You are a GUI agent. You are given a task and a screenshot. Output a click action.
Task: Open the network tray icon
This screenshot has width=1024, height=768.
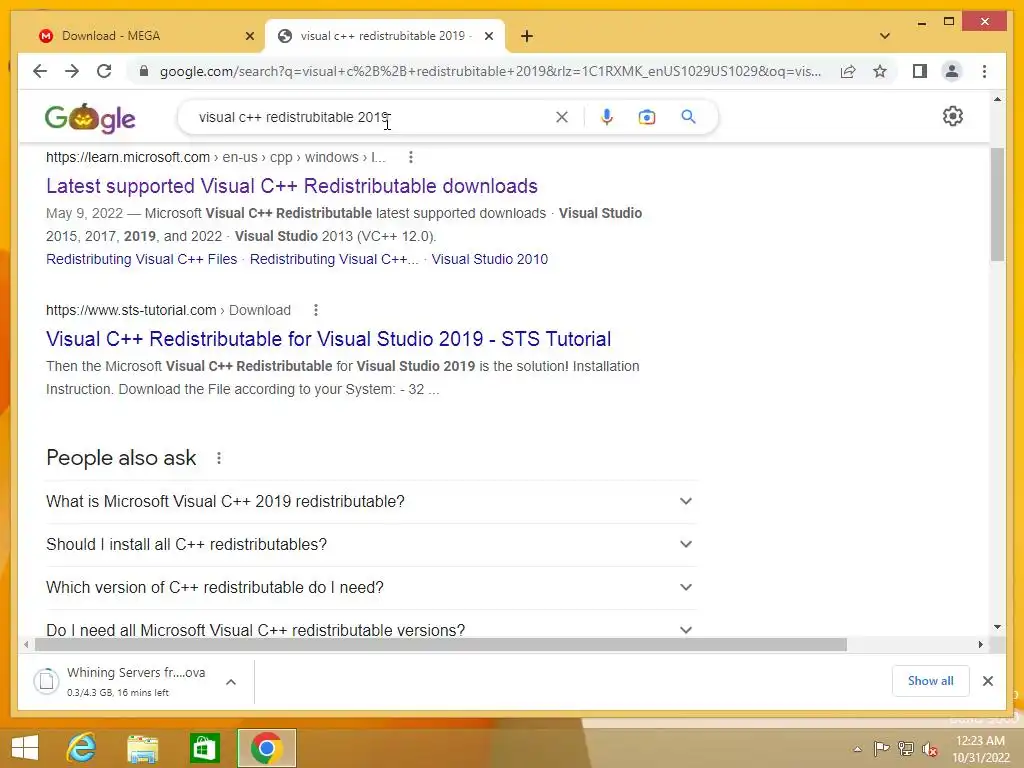pos(905,748)
